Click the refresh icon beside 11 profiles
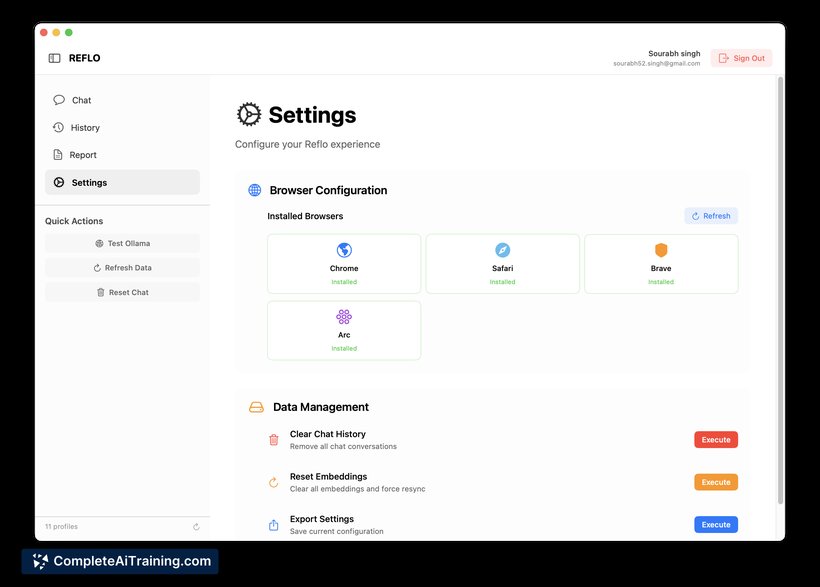Image resolution: width=820 pixels, height=587 pixels. point(196,527)
